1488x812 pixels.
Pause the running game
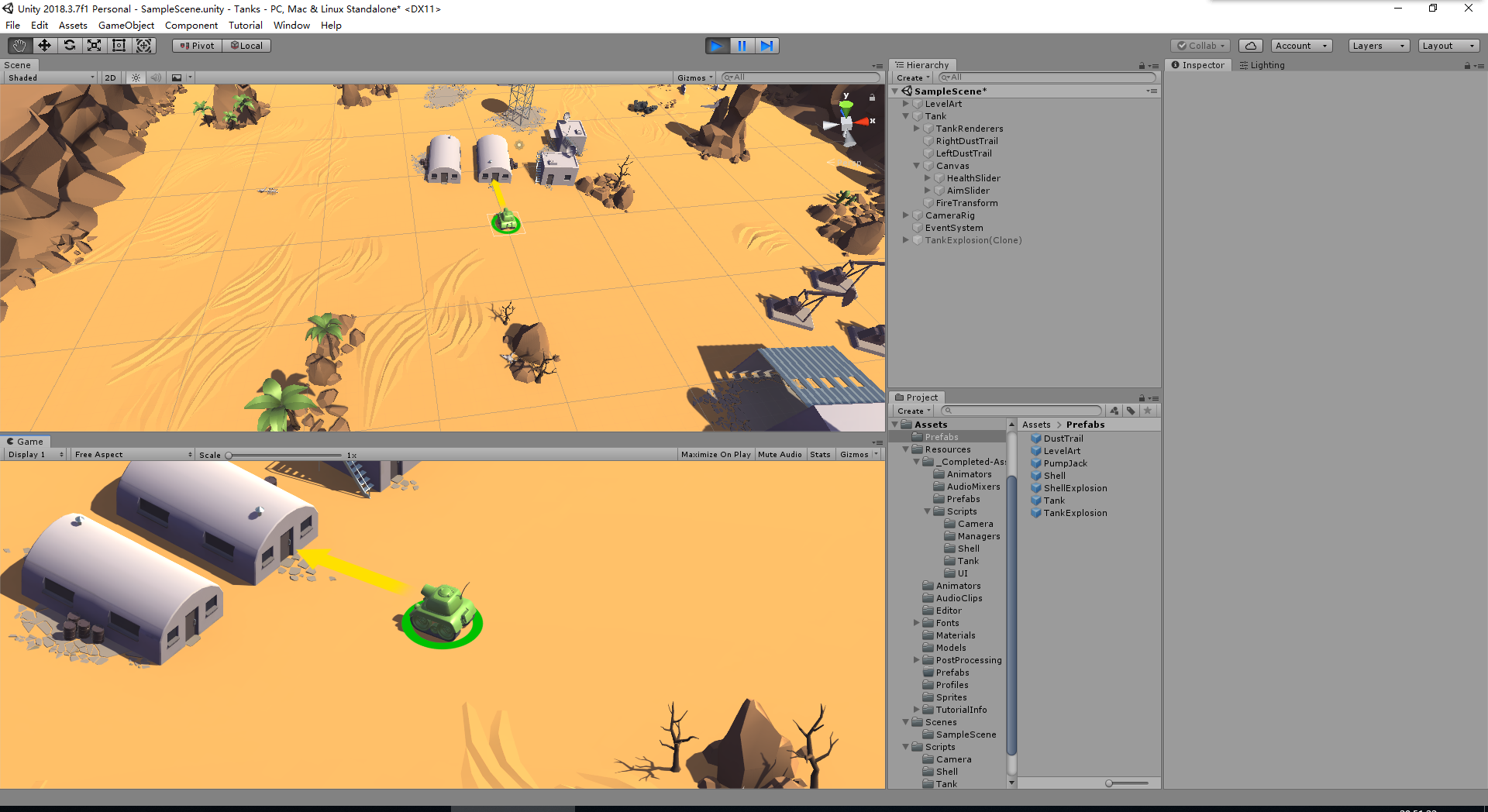coord(742,46)
